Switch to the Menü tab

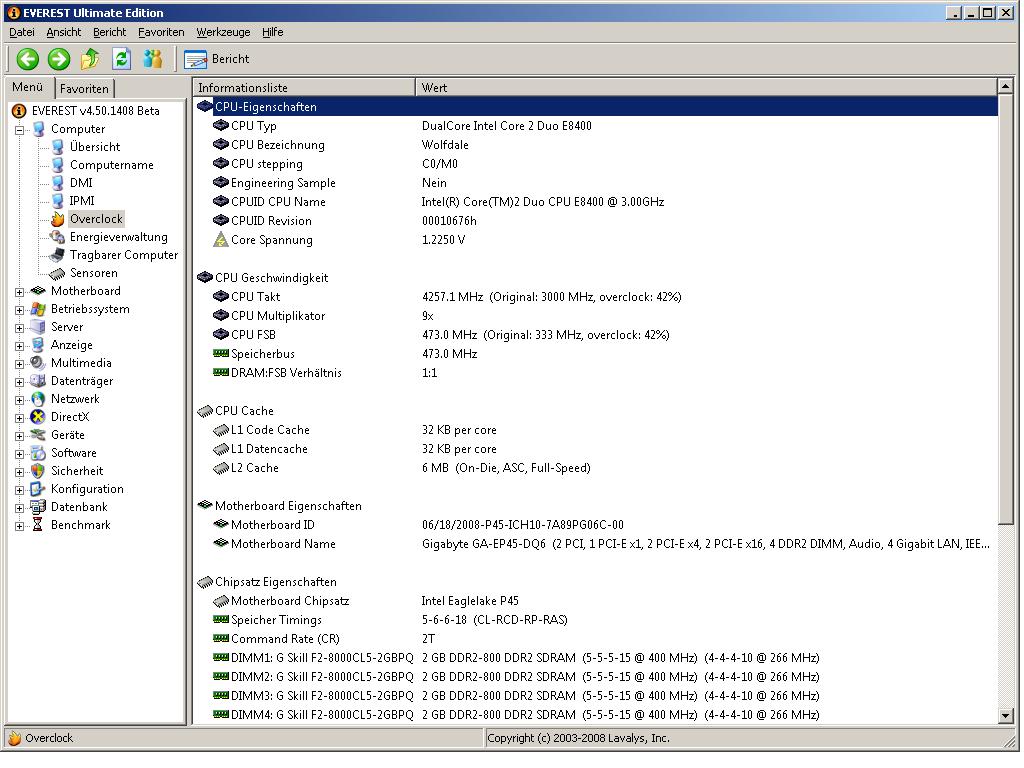tap(27, 88)
